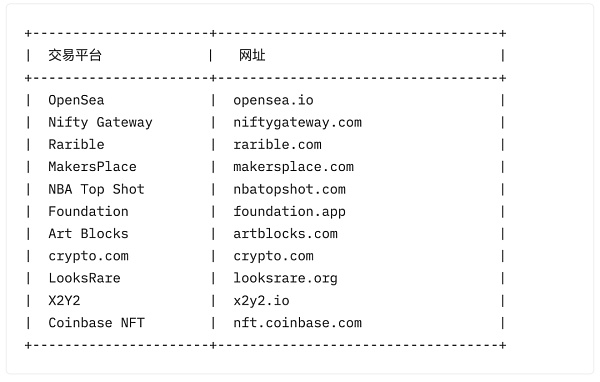600x382 pixels.
Task: Select the Art Blocks platform name
Action: [x=88, y=234]
